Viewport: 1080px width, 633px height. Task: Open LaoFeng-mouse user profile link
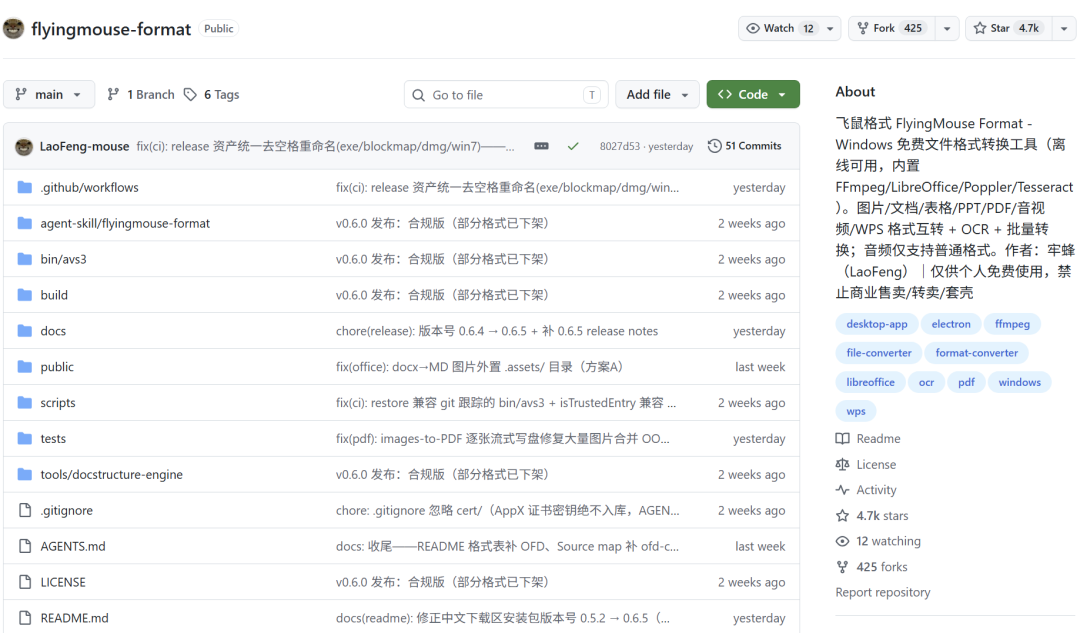(84, 146)
